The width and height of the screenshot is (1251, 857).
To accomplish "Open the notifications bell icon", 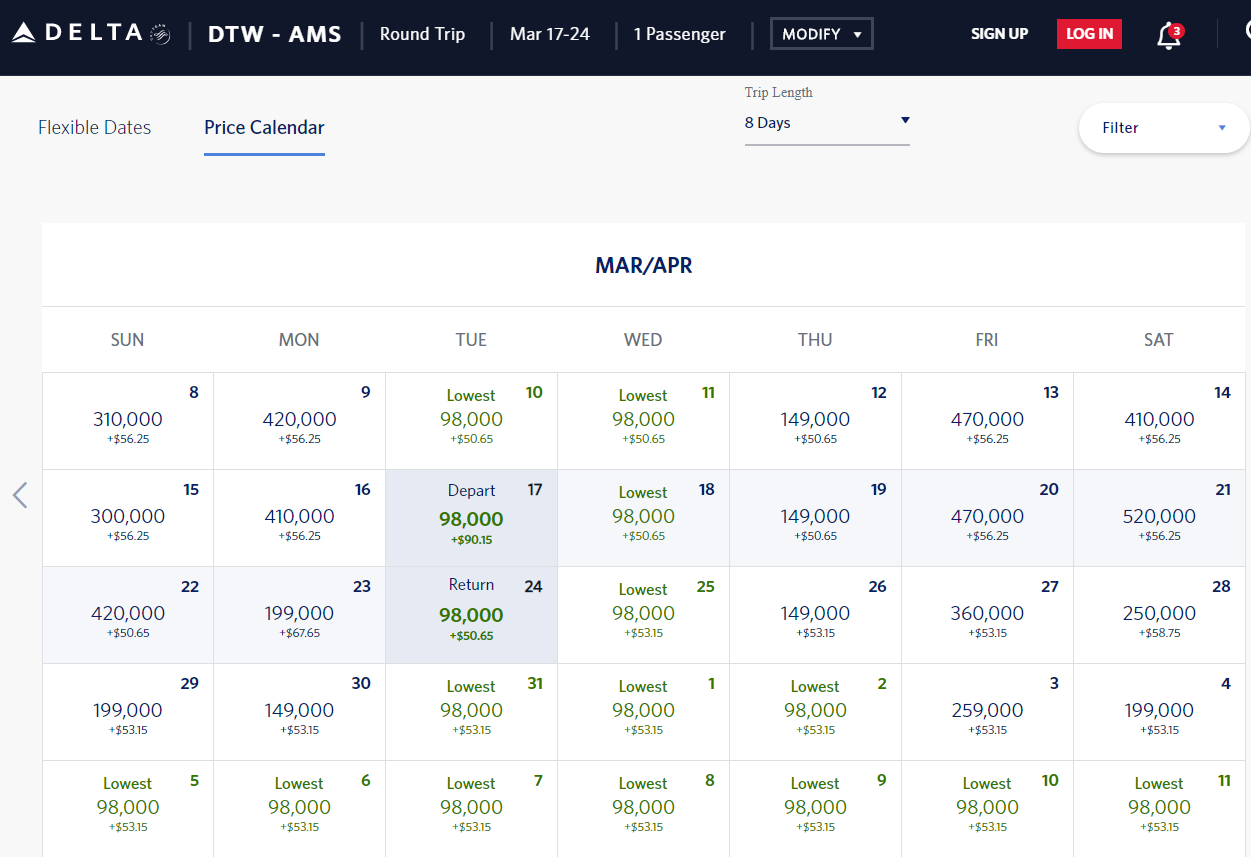I will click(1168, 35).
